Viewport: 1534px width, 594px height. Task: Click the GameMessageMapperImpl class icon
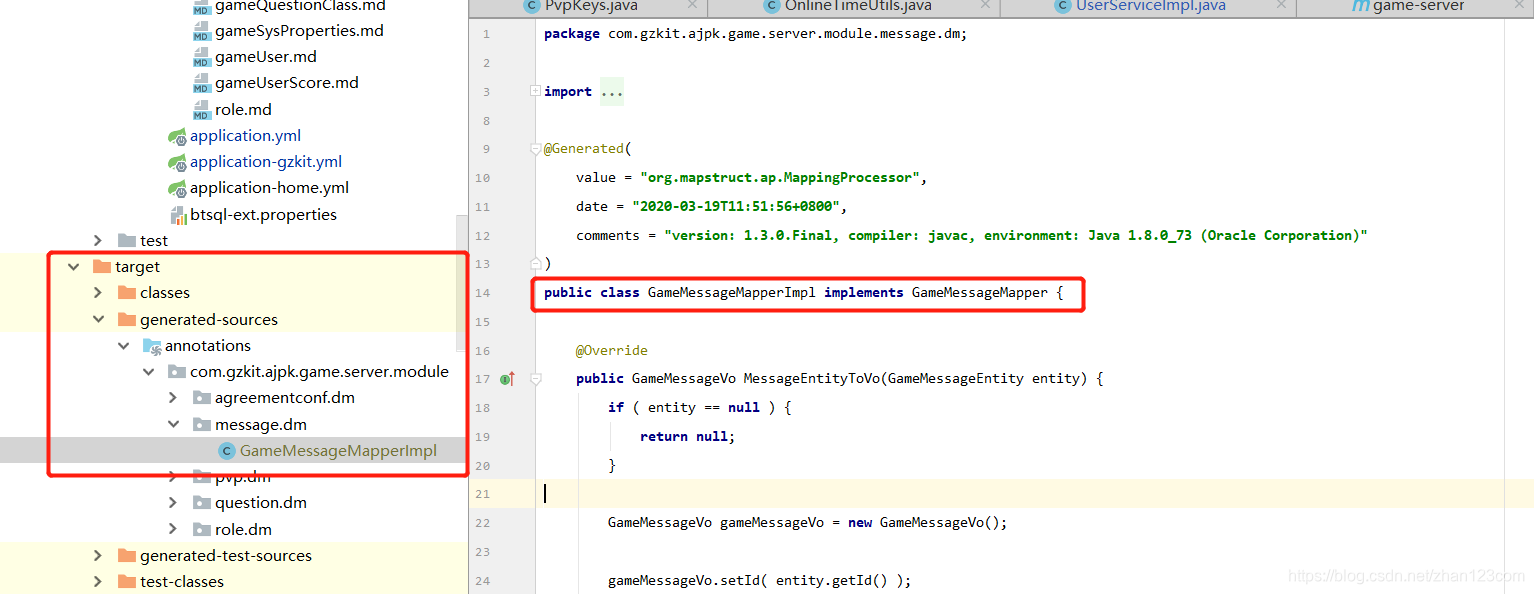coord(227,451)
